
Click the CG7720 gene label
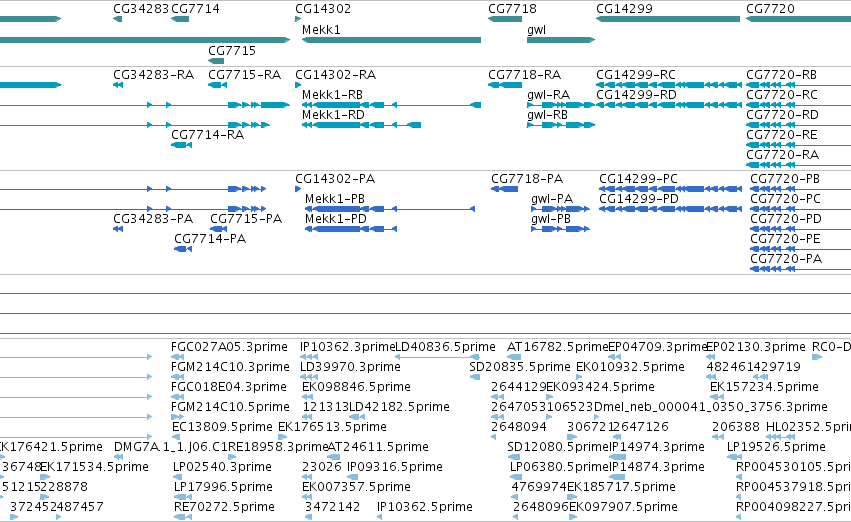tap(770, 9)
